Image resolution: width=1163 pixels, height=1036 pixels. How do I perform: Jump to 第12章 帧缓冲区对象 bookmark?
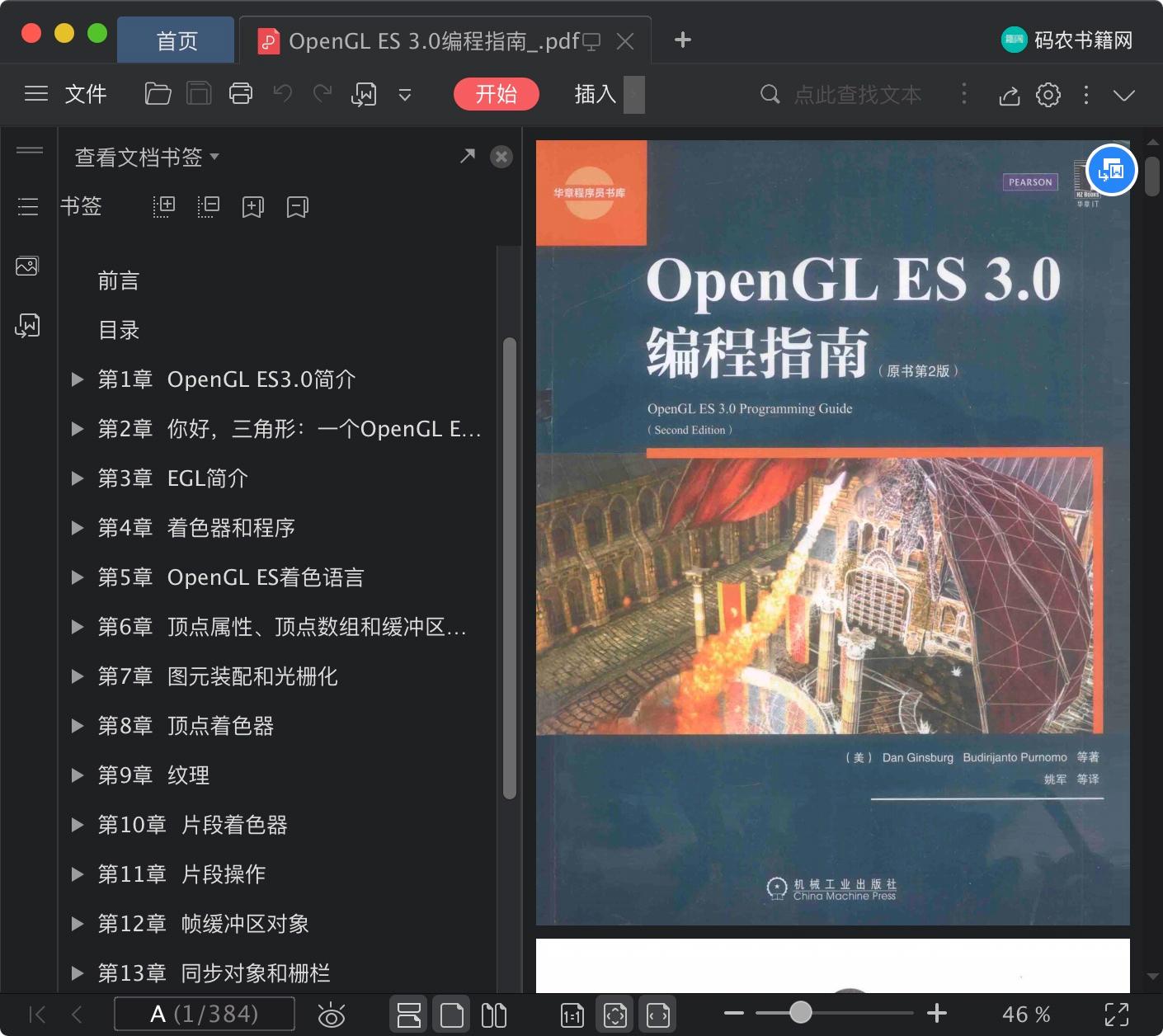(x=203, y=924)
